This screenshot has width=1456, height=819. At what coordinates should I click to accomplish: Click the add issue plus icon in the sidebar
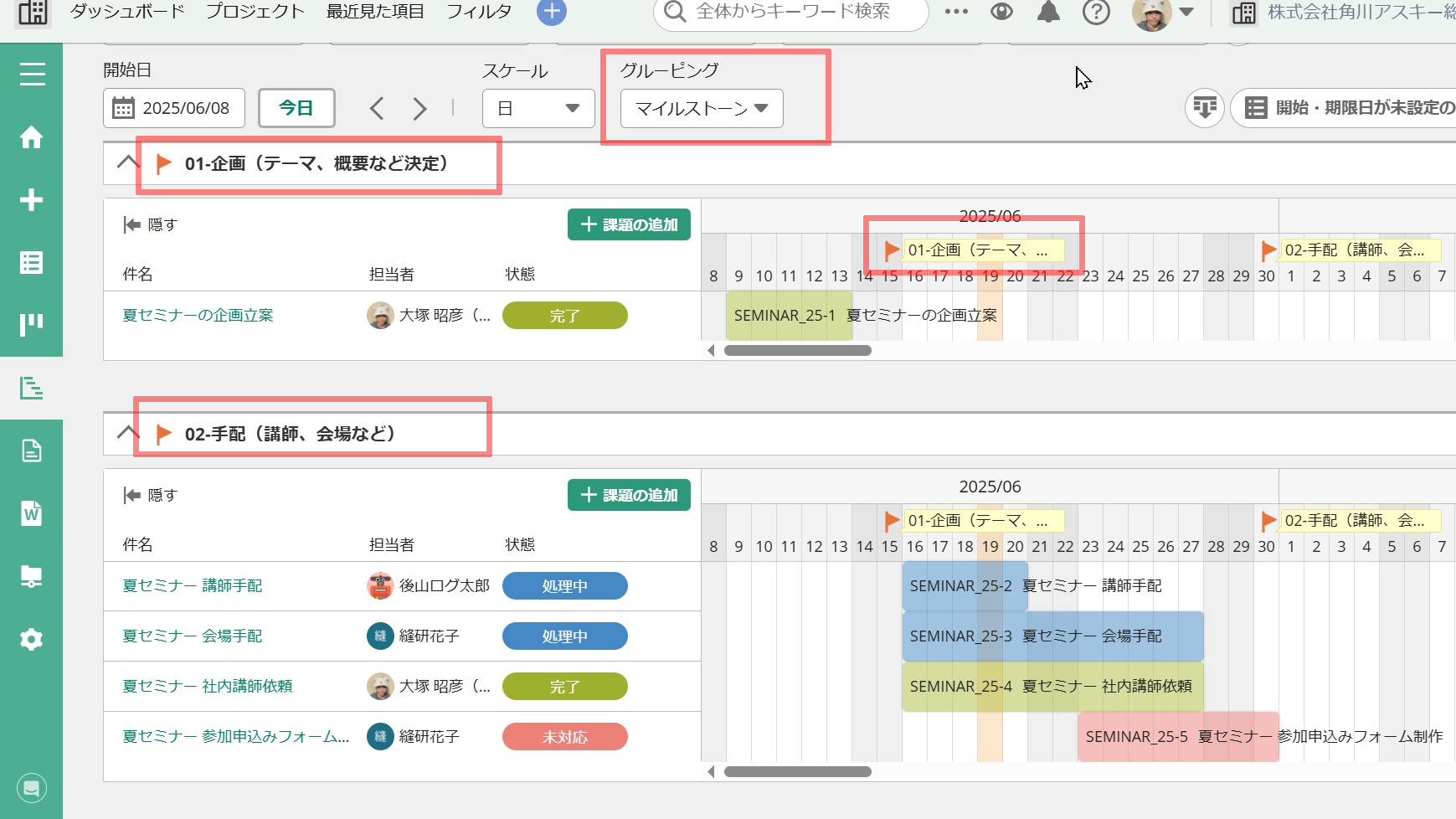pyautogui.click(x=32, y=199)
